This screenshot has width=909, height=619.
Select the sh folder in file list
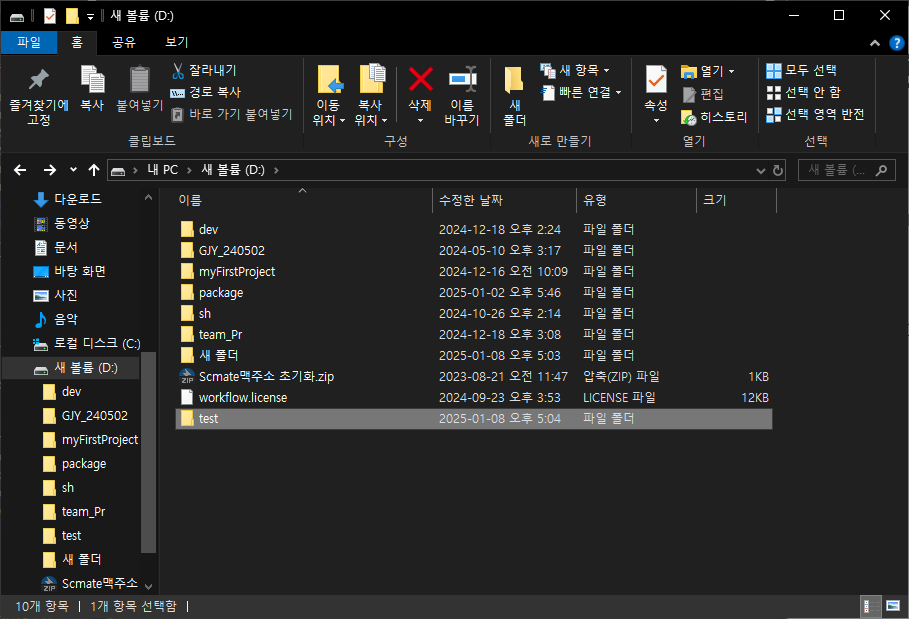pyautogui.click(x=474, y=314)
